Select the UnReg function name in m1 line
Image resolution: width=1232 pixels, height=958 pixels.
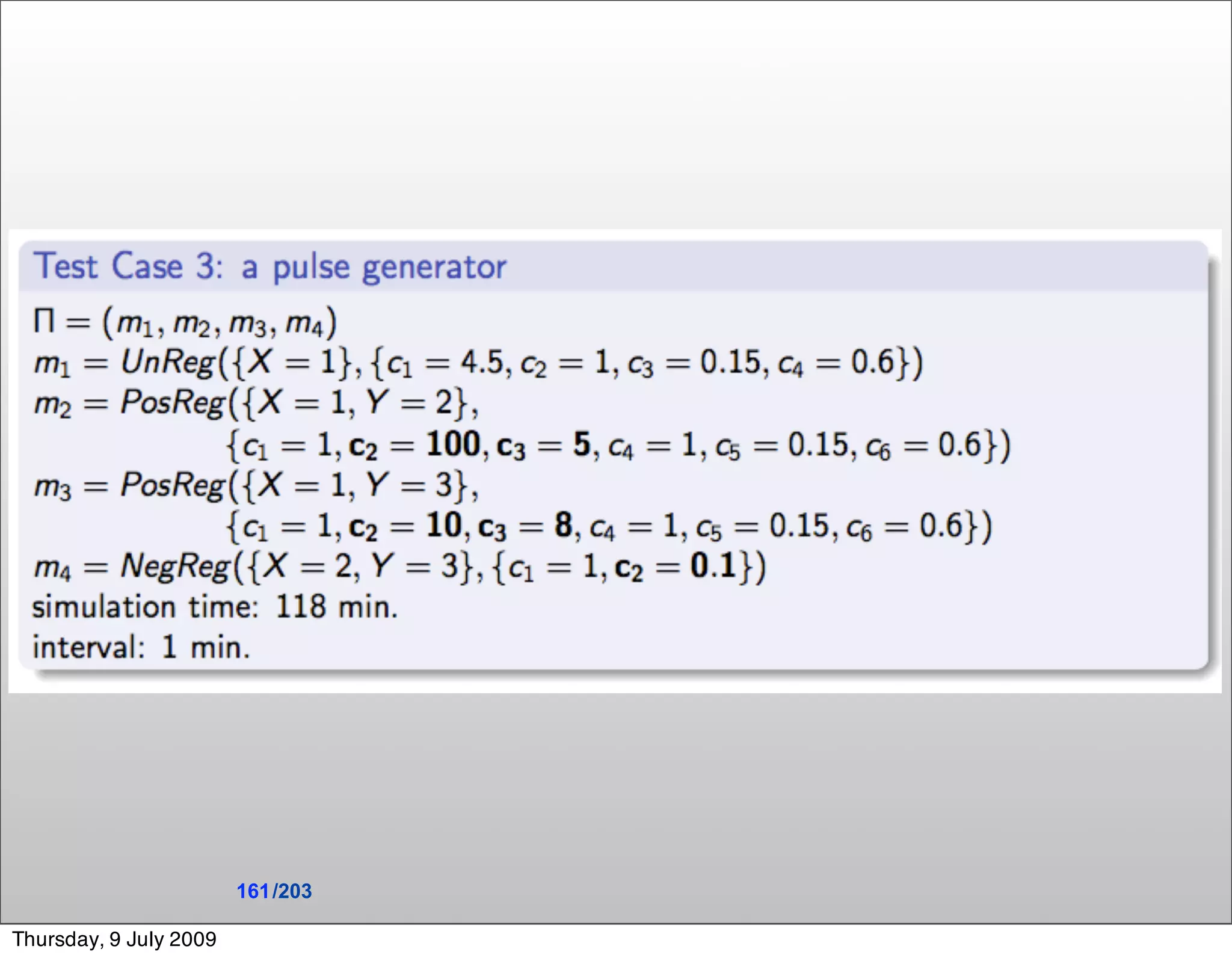[168, 363]
